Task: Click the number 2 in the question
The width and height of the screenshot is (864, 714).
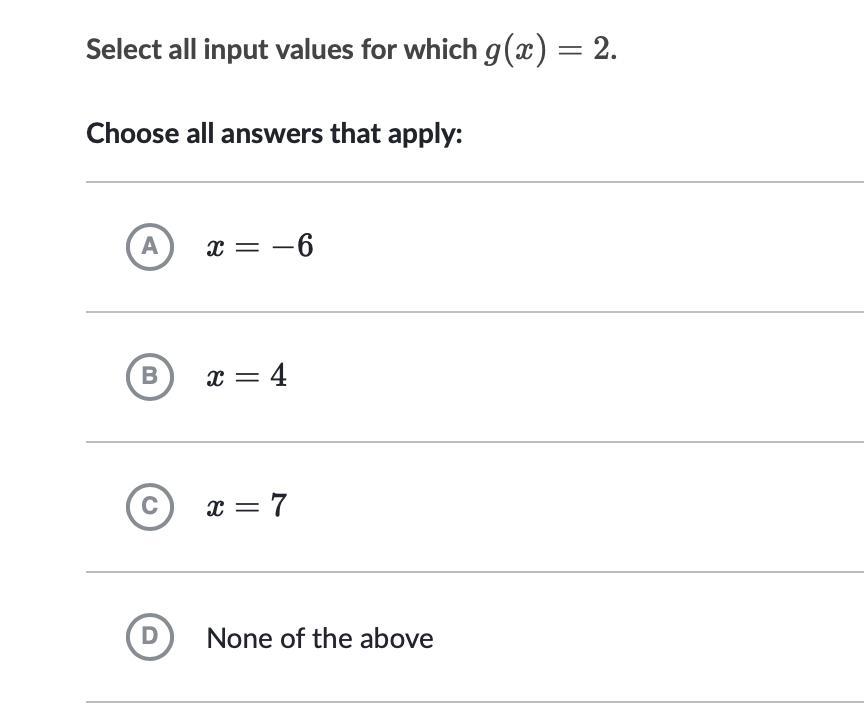Action: click(601, 49)
